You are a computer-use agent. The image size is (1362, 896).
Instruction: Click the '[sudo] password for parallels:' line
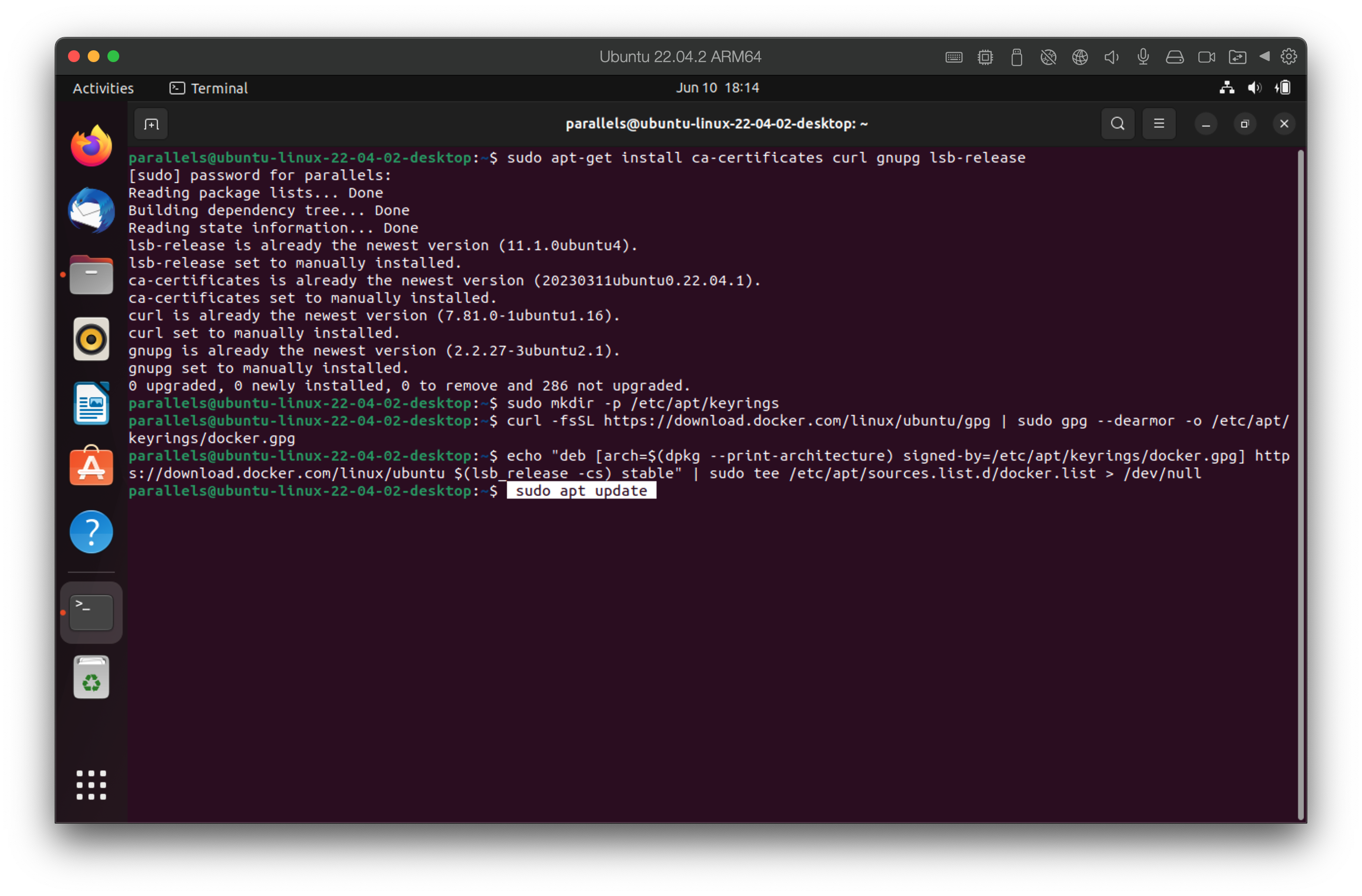pyautogui.click(x=260, y=175)
